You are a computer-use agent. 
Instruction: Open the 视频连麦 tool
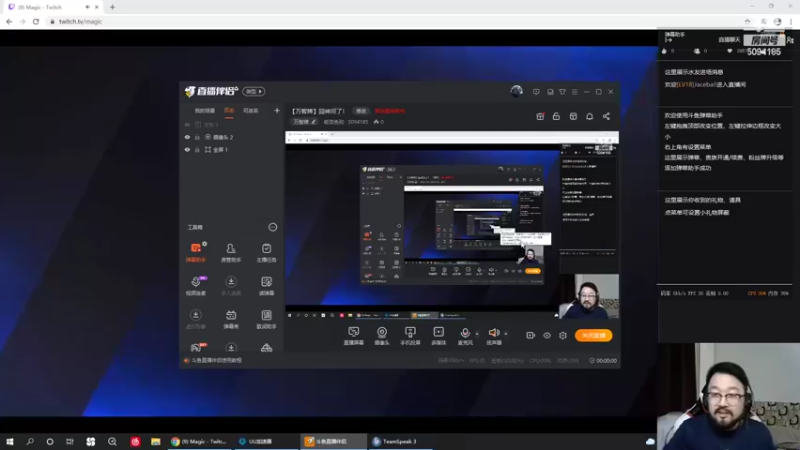pyautogui.click(x=196, y=286)
